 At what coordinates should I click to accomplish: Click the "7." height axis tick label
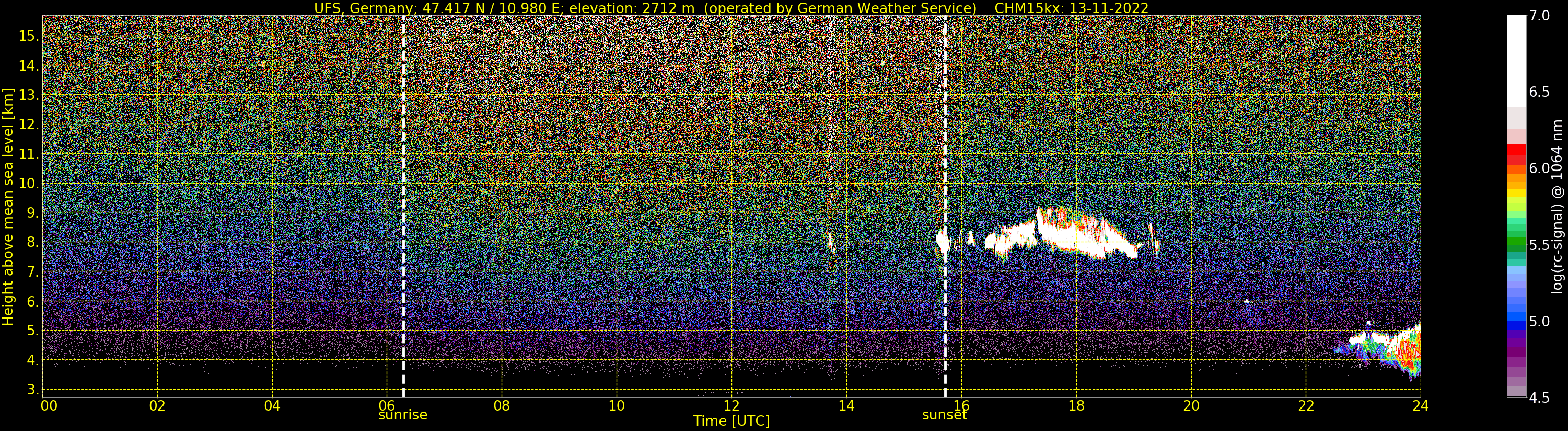coord(32,272)
